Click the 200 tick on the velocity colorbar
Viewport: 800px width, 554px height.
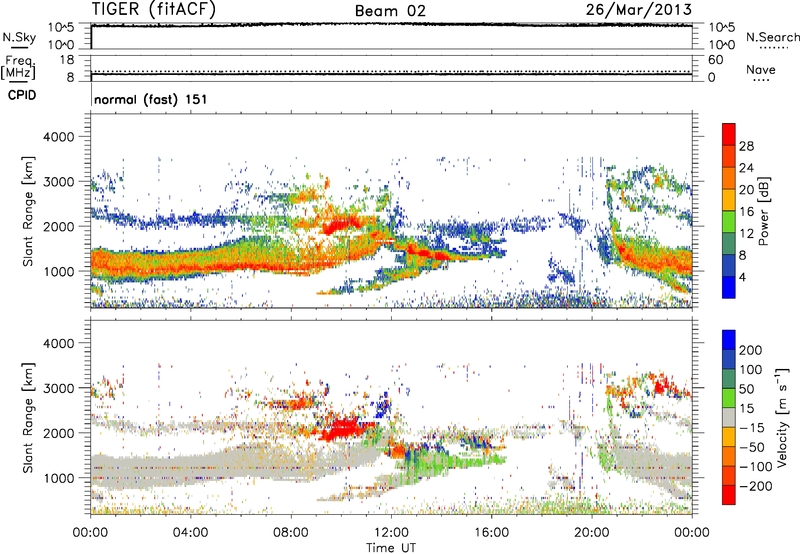pyautogui.click(x=751, y=350)
